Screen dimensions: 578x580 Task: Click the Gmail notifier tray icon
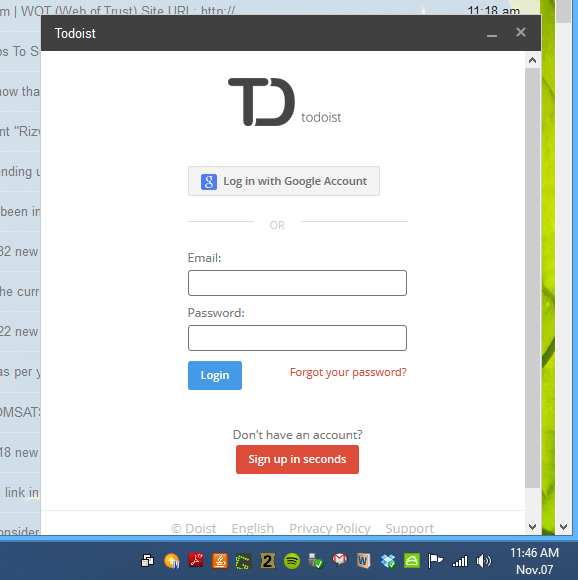coord(339,560)
